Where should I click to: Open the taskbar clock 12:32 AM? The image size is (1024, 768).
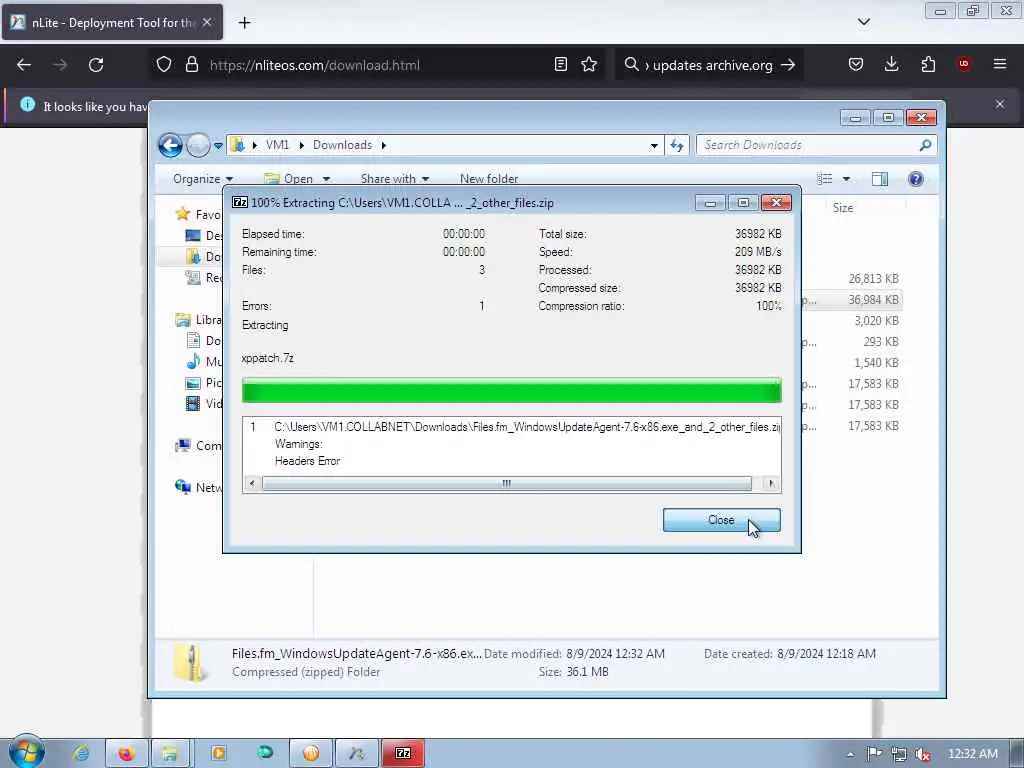click(972, 754)
